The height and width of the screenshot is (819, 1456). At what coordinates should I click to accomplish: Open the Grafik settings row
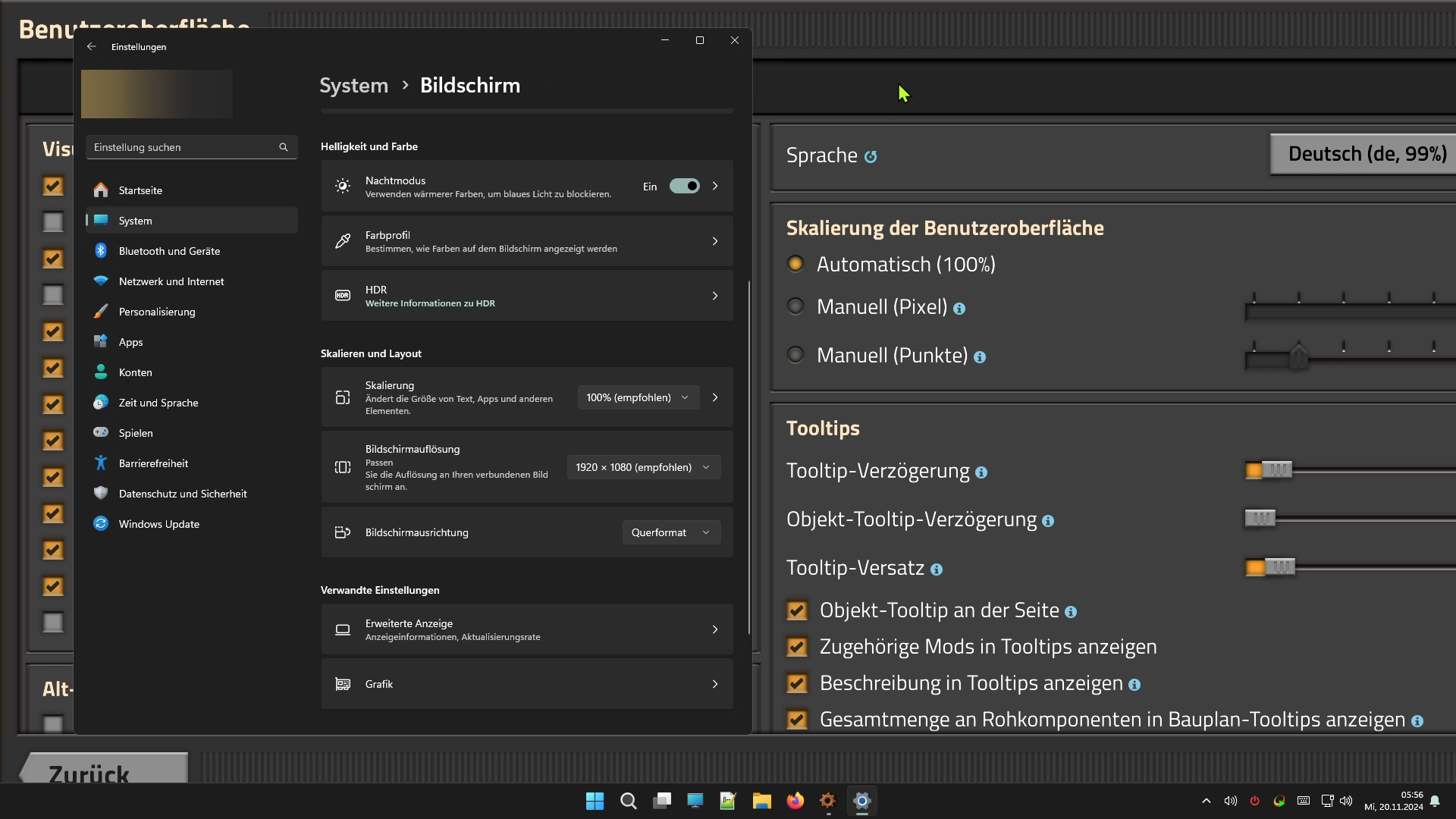tap(527, 685)
